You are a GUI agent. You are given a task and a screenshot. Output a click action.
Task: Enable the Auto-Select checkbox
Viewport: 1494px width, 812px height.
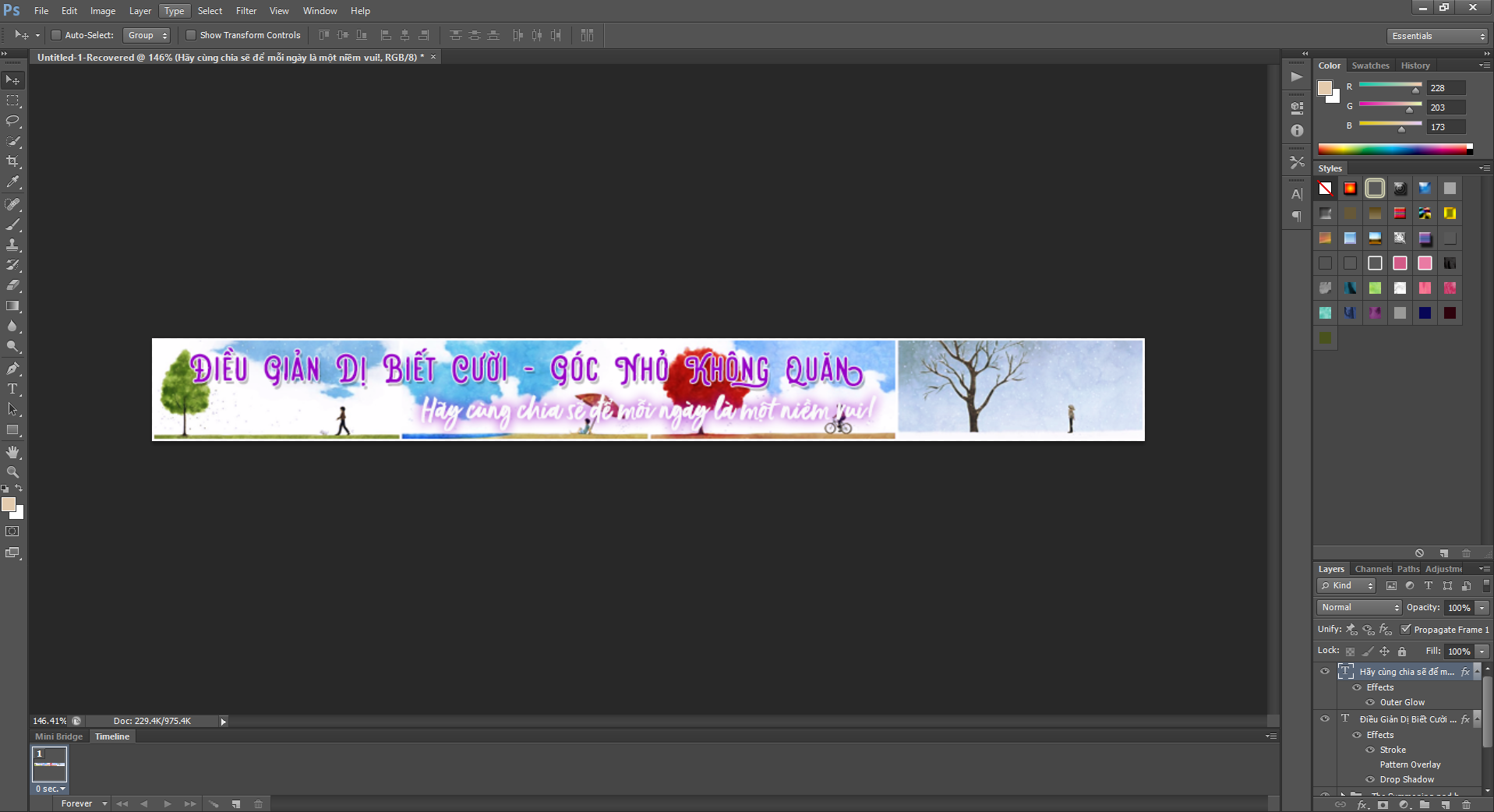click(56, 35)
